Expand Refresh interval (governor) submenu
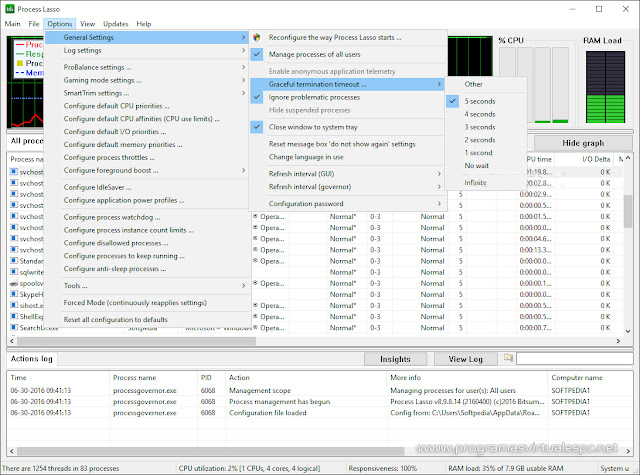This screenshot has height=475, width=640. [x=347, y=186]
